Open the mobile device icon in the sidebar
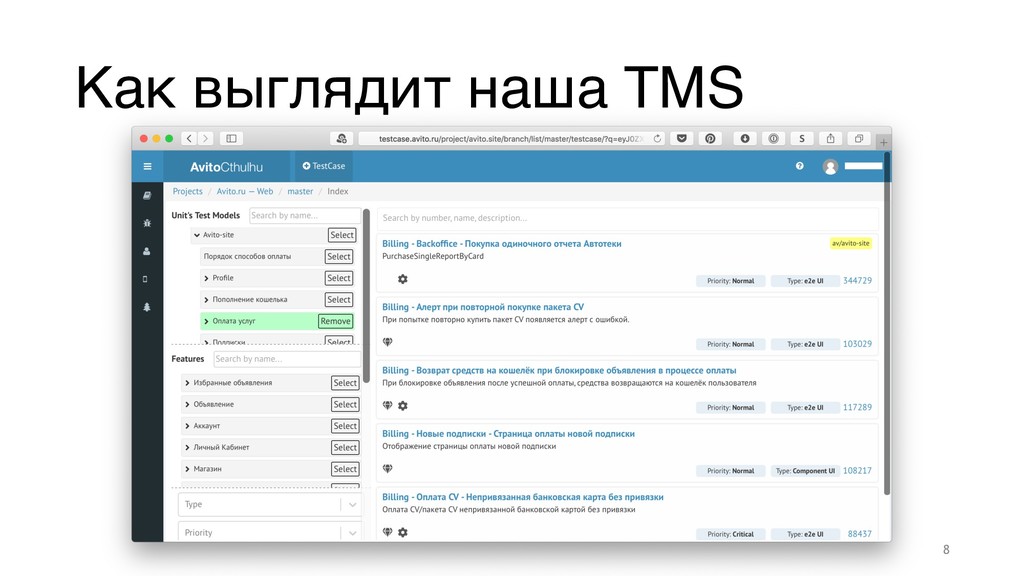This screenshot has width=1024, height=576. (145, 279)
